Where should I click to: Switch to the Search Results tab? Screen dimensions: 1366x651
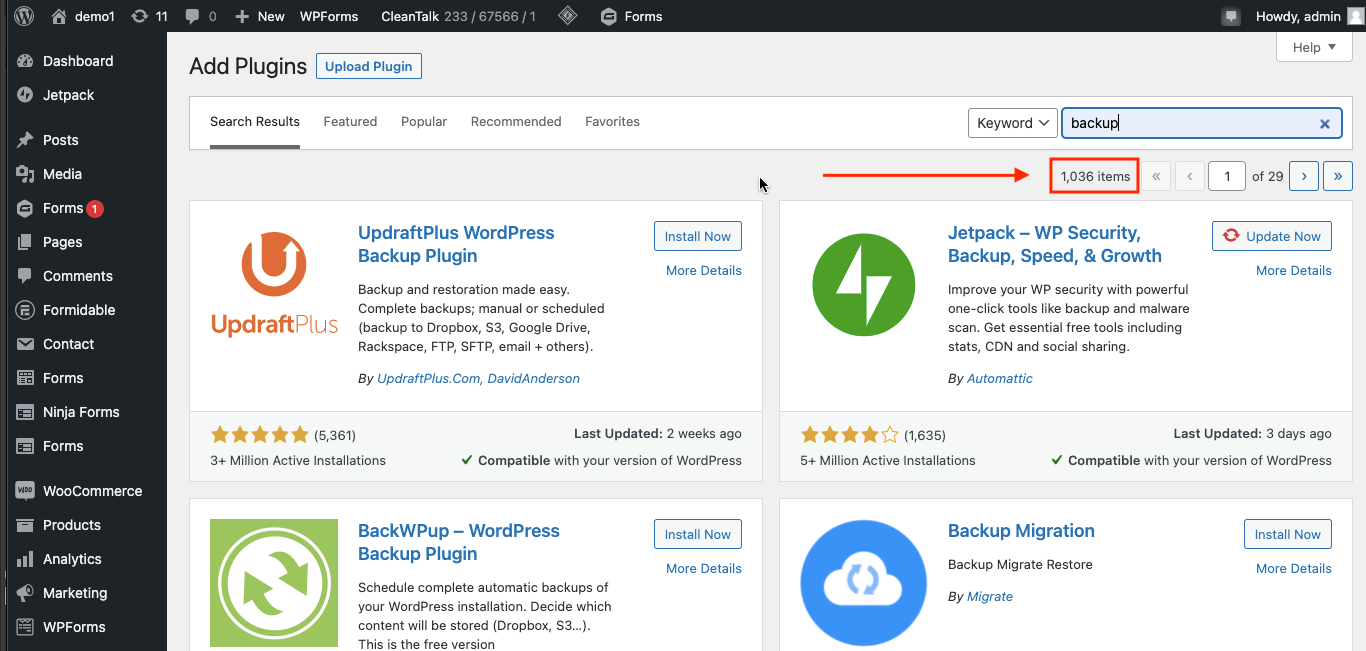click(255, 122)
